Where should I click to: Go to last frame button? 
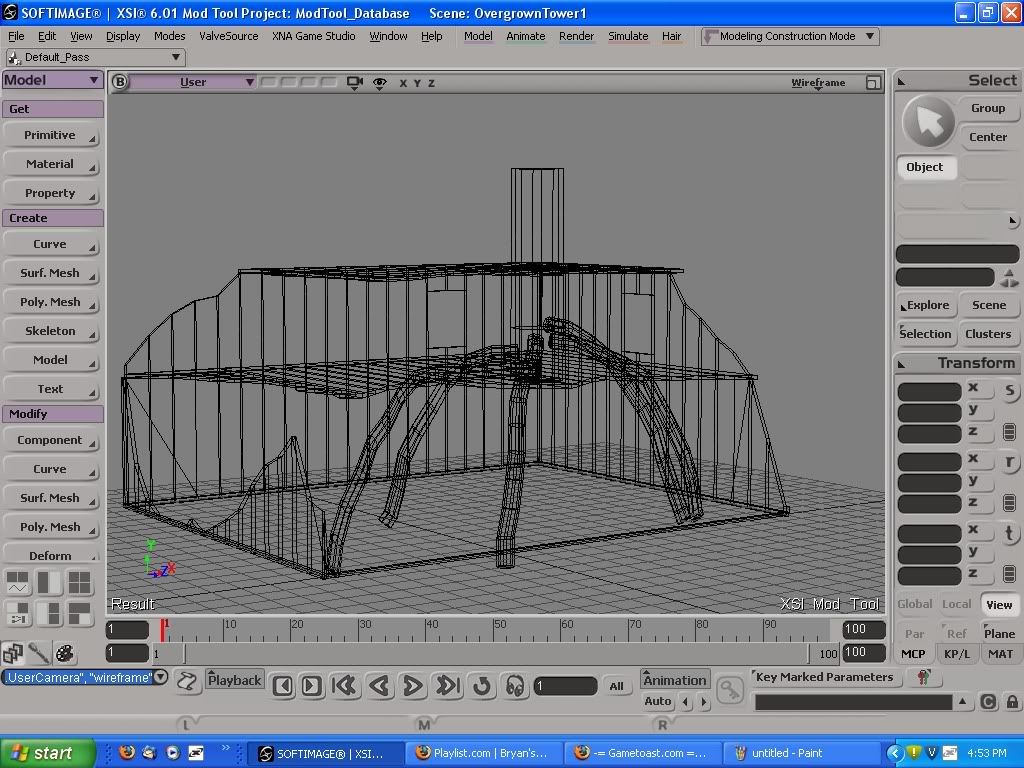point(447,686)
